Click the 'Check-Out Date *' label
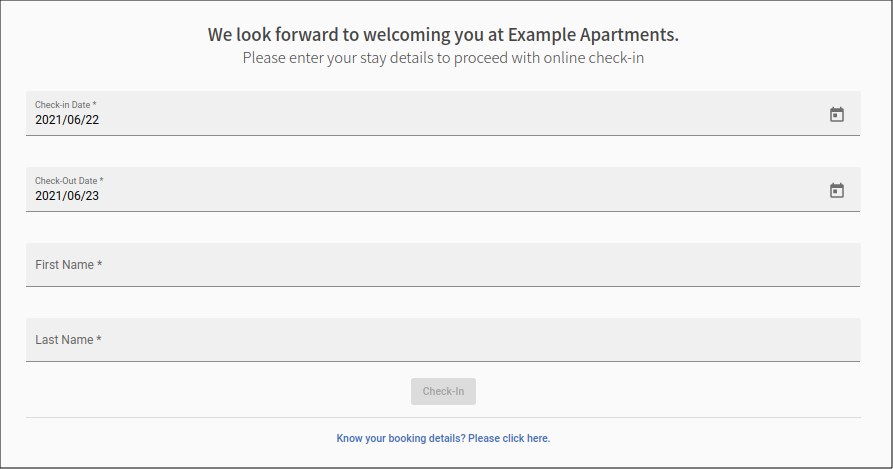The width and height of the screenshot is (893, 469). pos(69,180)
